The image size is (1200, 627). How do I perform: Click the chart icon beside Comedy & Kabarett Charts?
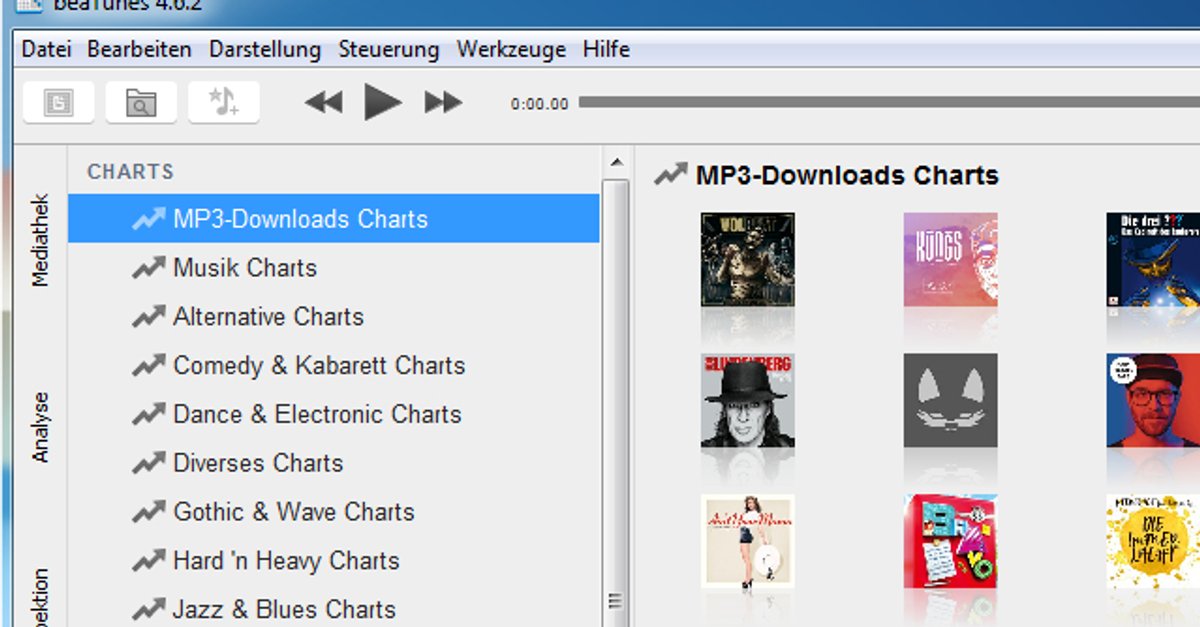click(148, 366)
